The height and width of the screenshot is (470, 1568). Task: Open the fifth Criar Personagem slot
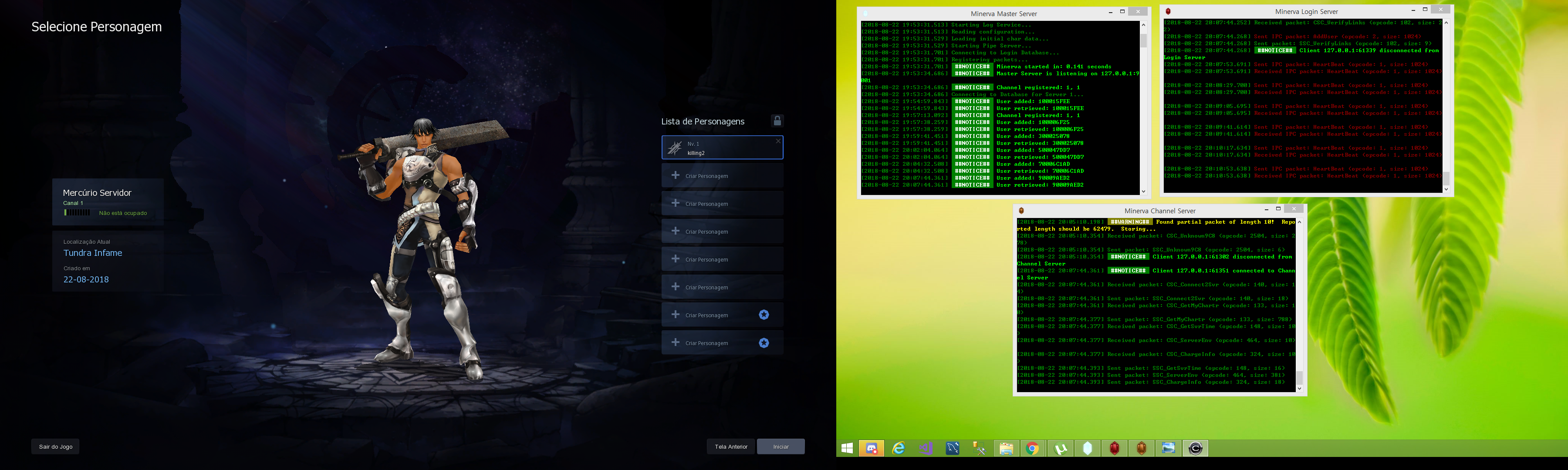[722, 287]
